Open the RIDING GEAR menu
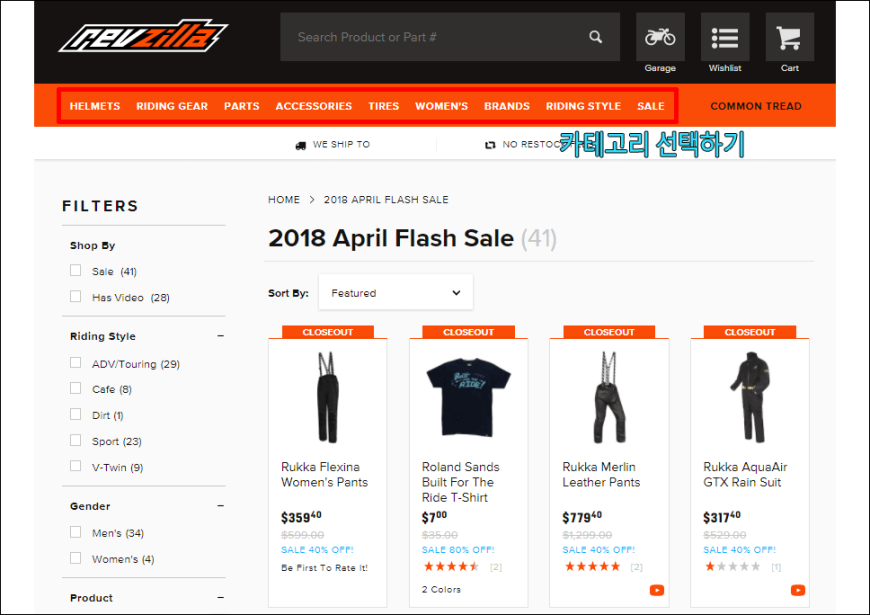 pyautogui.click(x=172, y=106)
